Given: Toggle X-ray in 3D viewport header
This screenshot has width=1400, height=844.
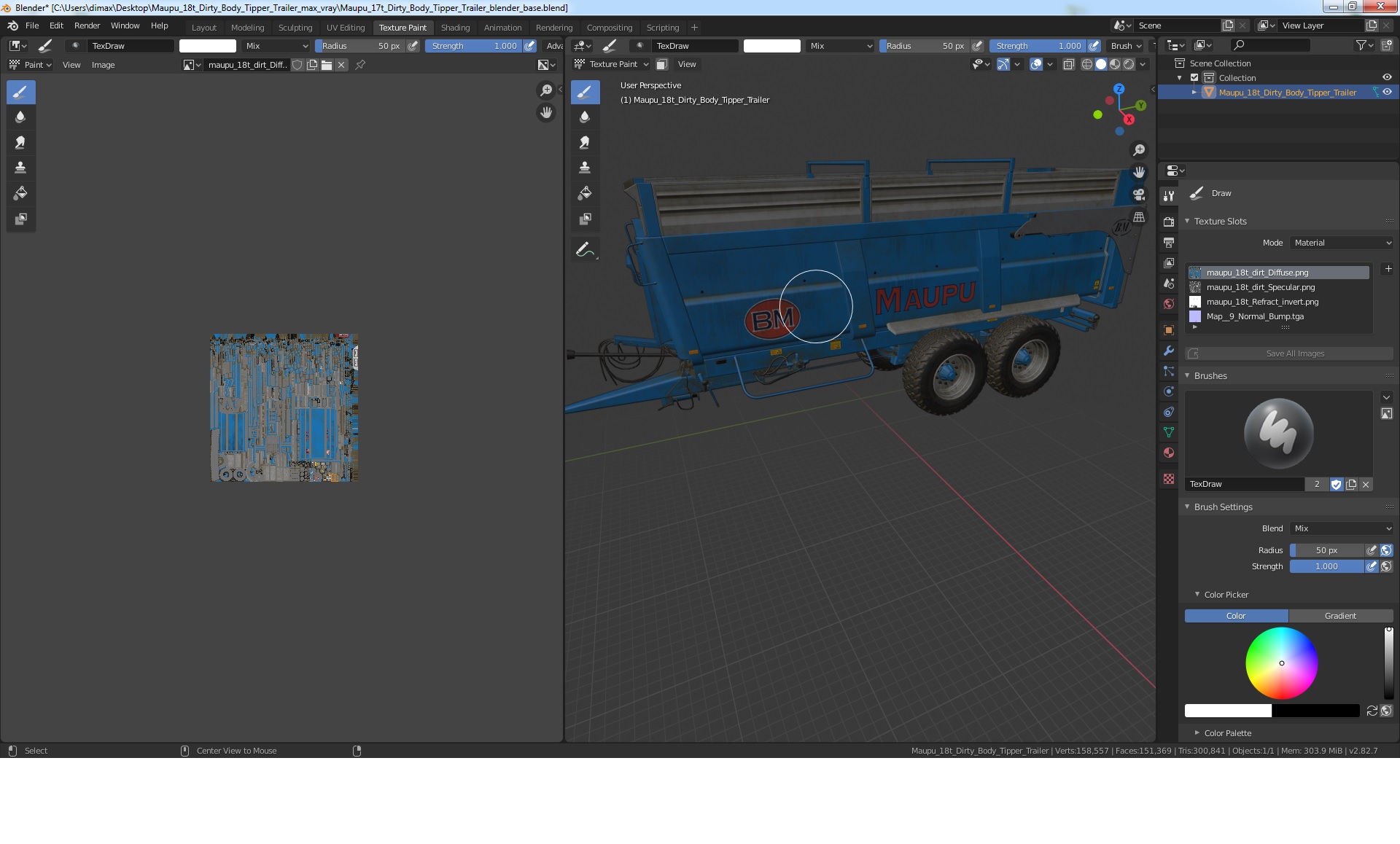Looking at the screenshot, I should pyautogui.click(x=1069, y=65).
